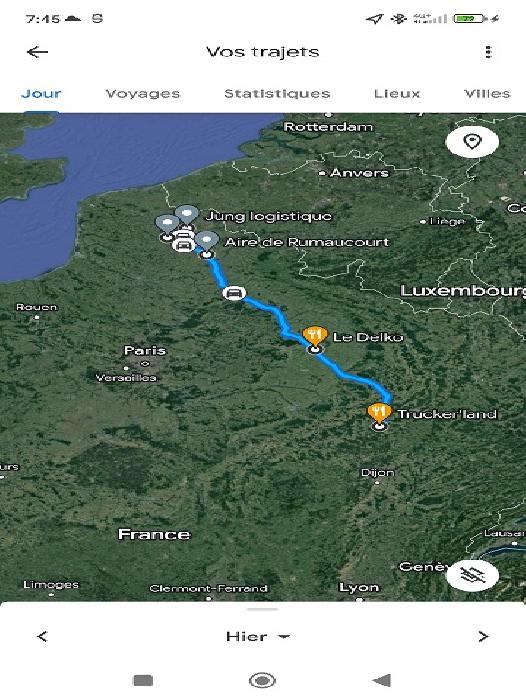Tap the back arrow beside Vos trajets

click(38, 52)
